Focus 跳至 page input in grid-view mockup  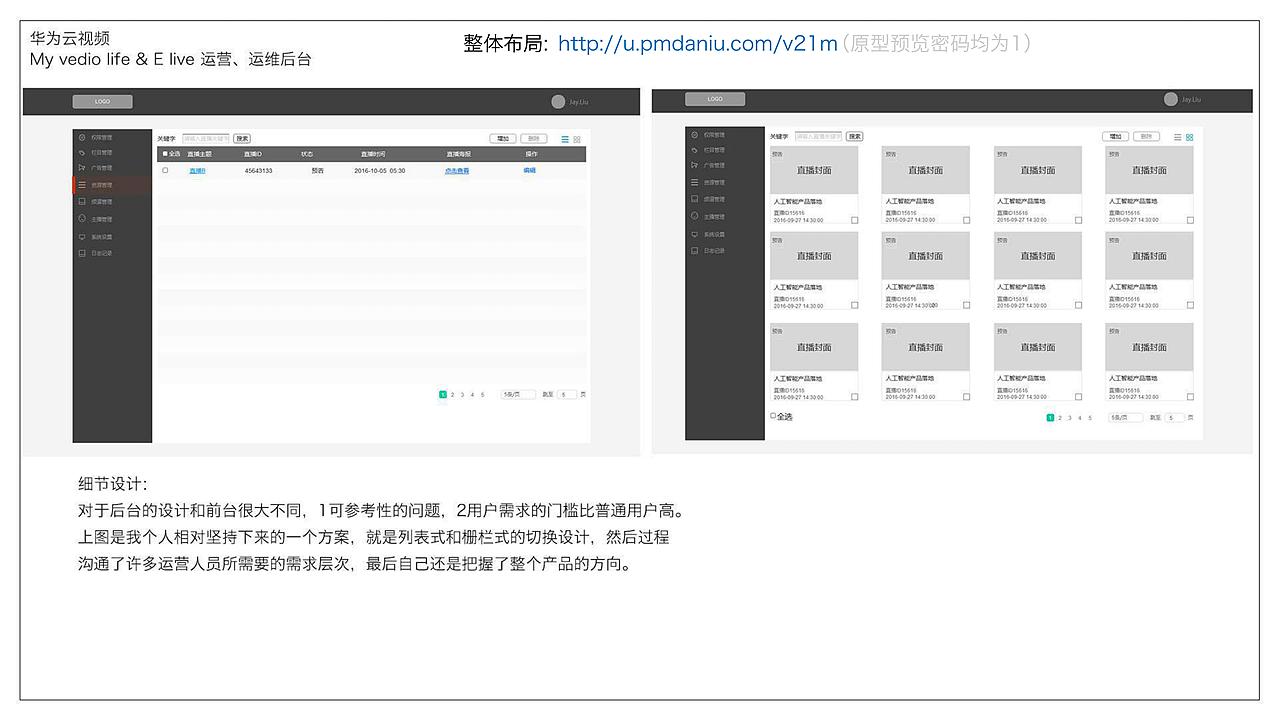pos(1175,418)
